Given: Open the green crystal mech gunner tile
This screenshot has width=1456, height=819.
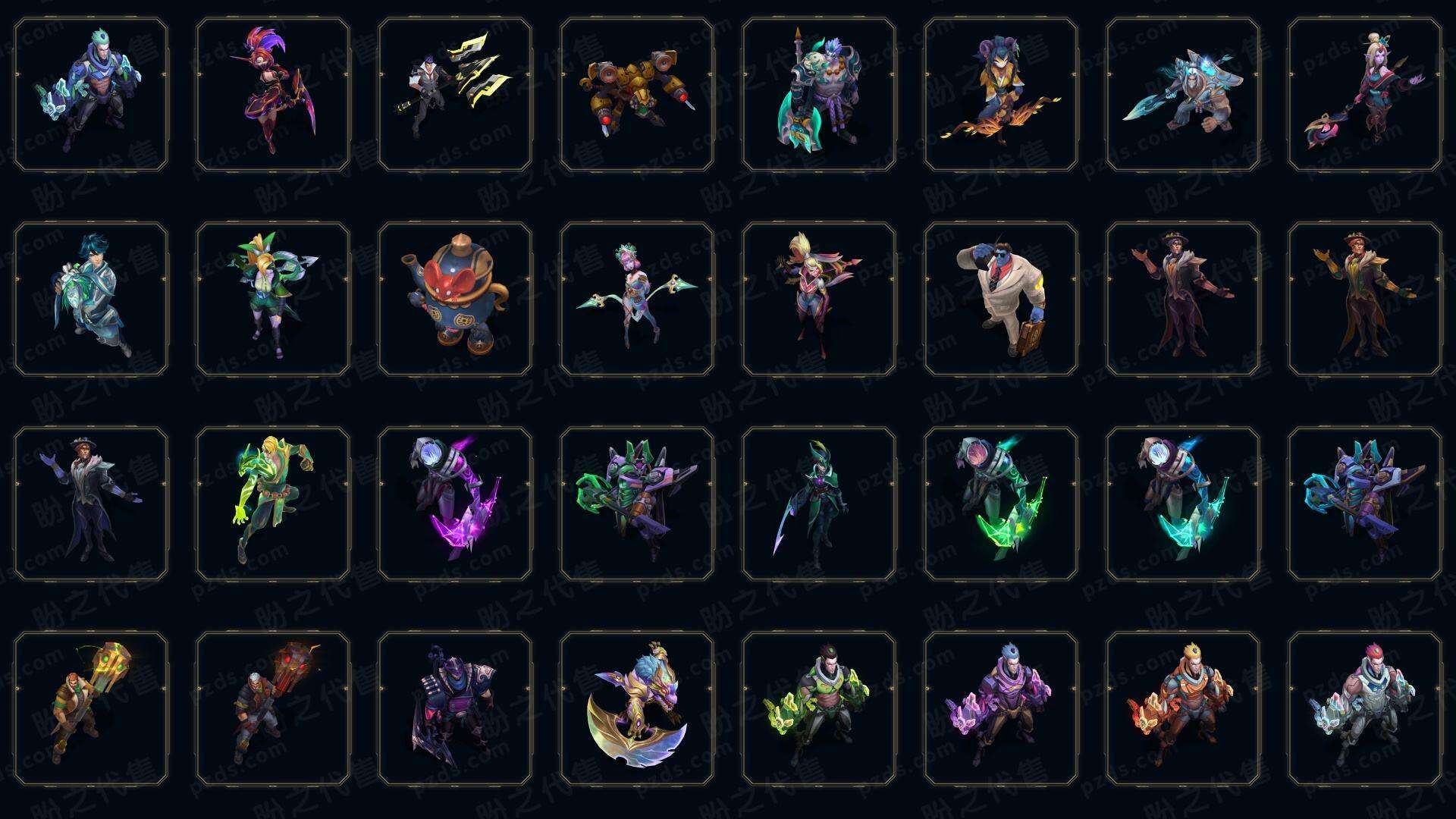Looking at the screenshot, I should [1001, 504].
